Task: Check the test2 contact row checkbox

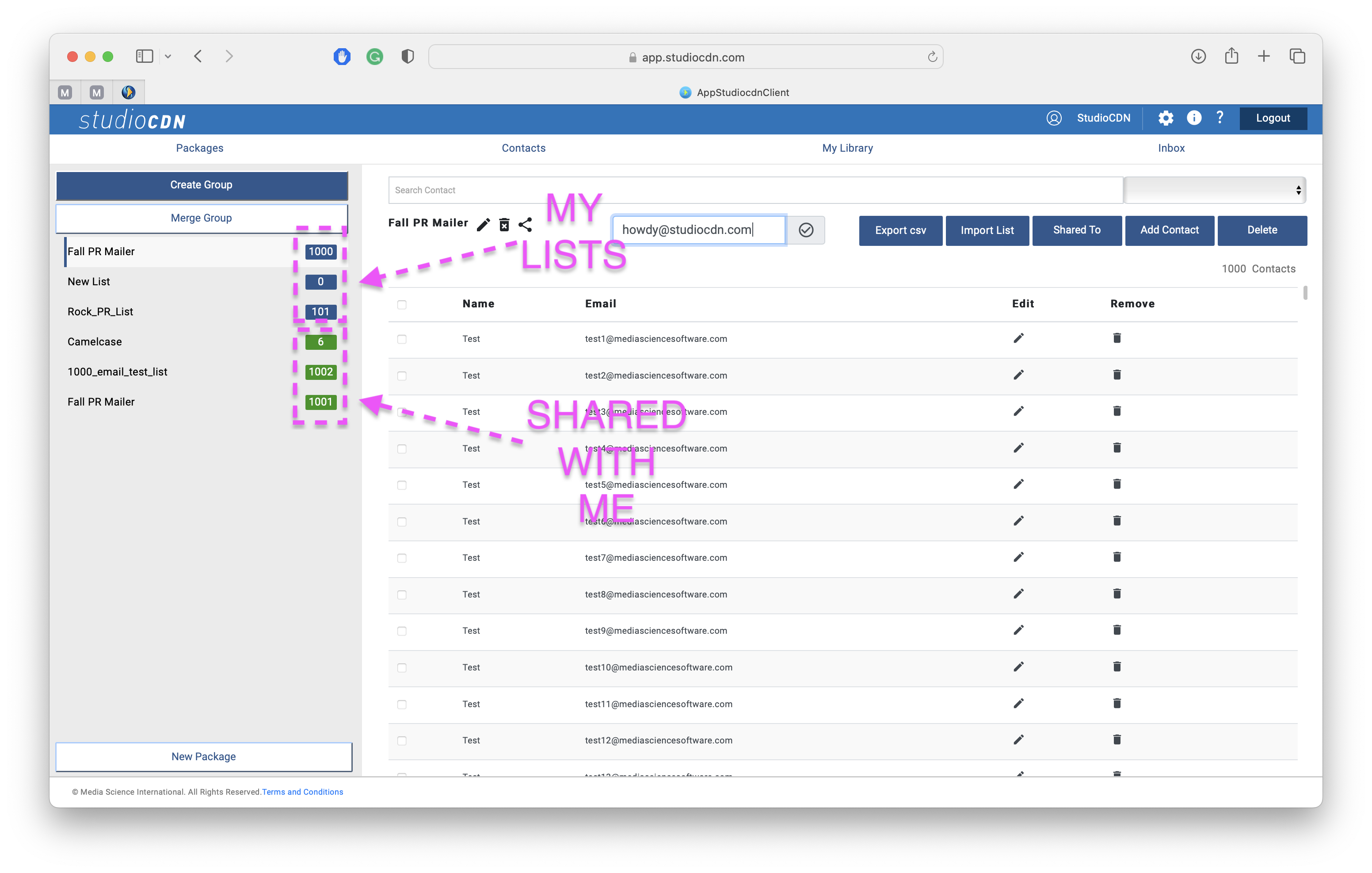Action: click(x=402, y=376)
